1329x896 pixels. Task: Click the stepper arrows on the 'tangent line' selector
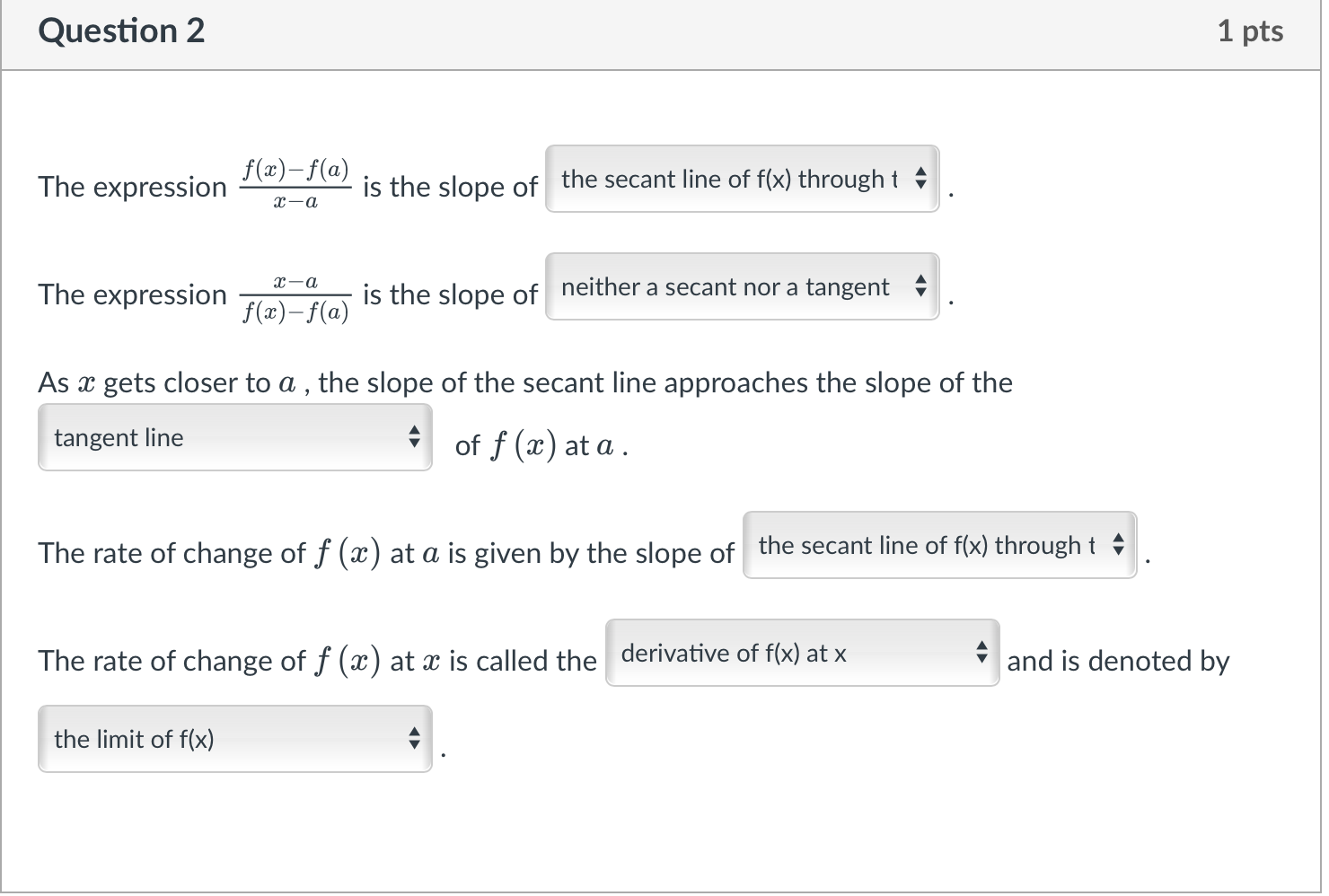click(x=414, y=437)
